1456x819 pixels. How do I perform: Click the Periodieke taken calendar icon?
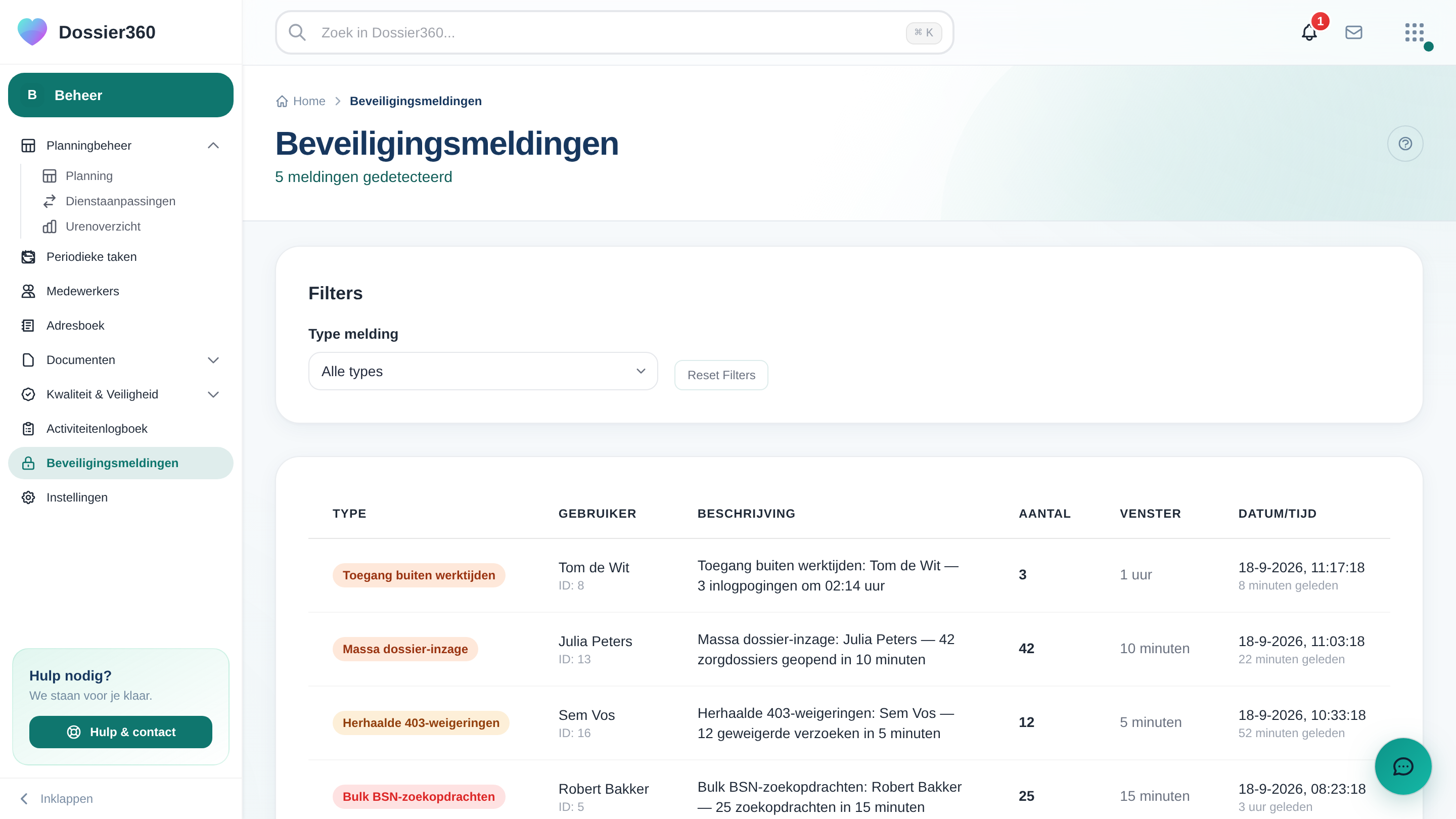tap(28, 257)
